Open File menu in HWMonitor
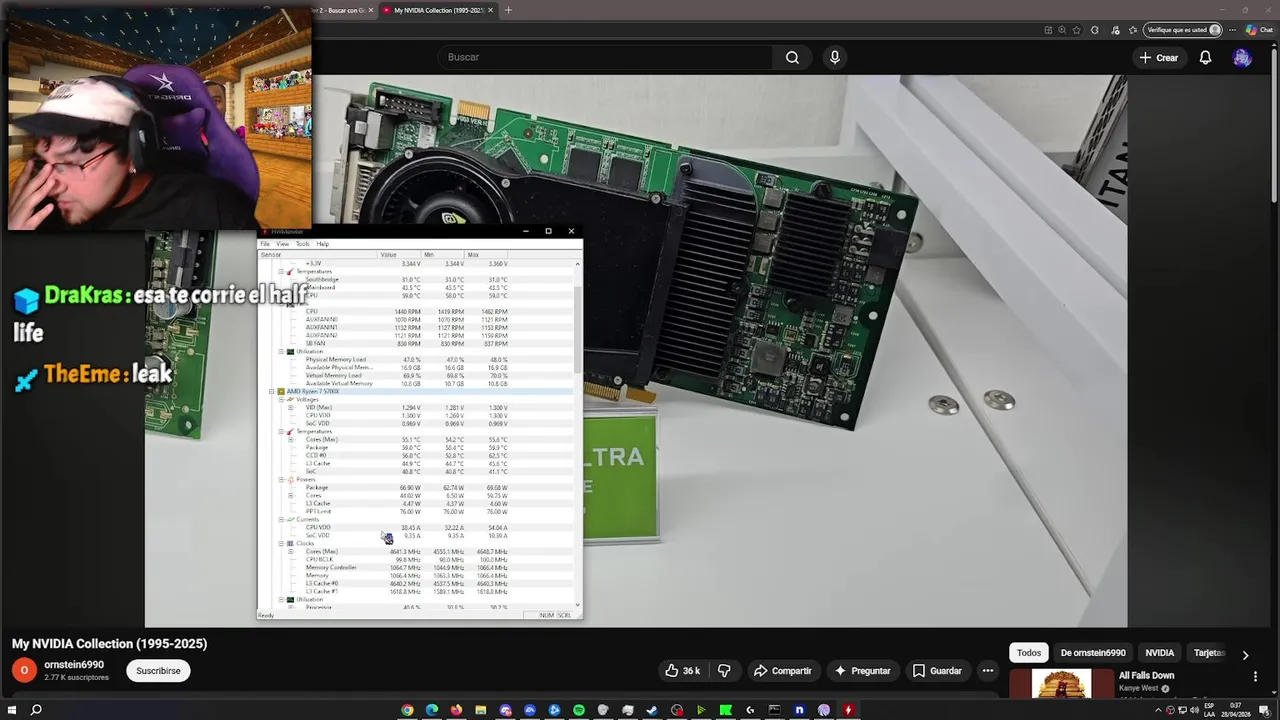1280x720 pixels. point(265,244)
